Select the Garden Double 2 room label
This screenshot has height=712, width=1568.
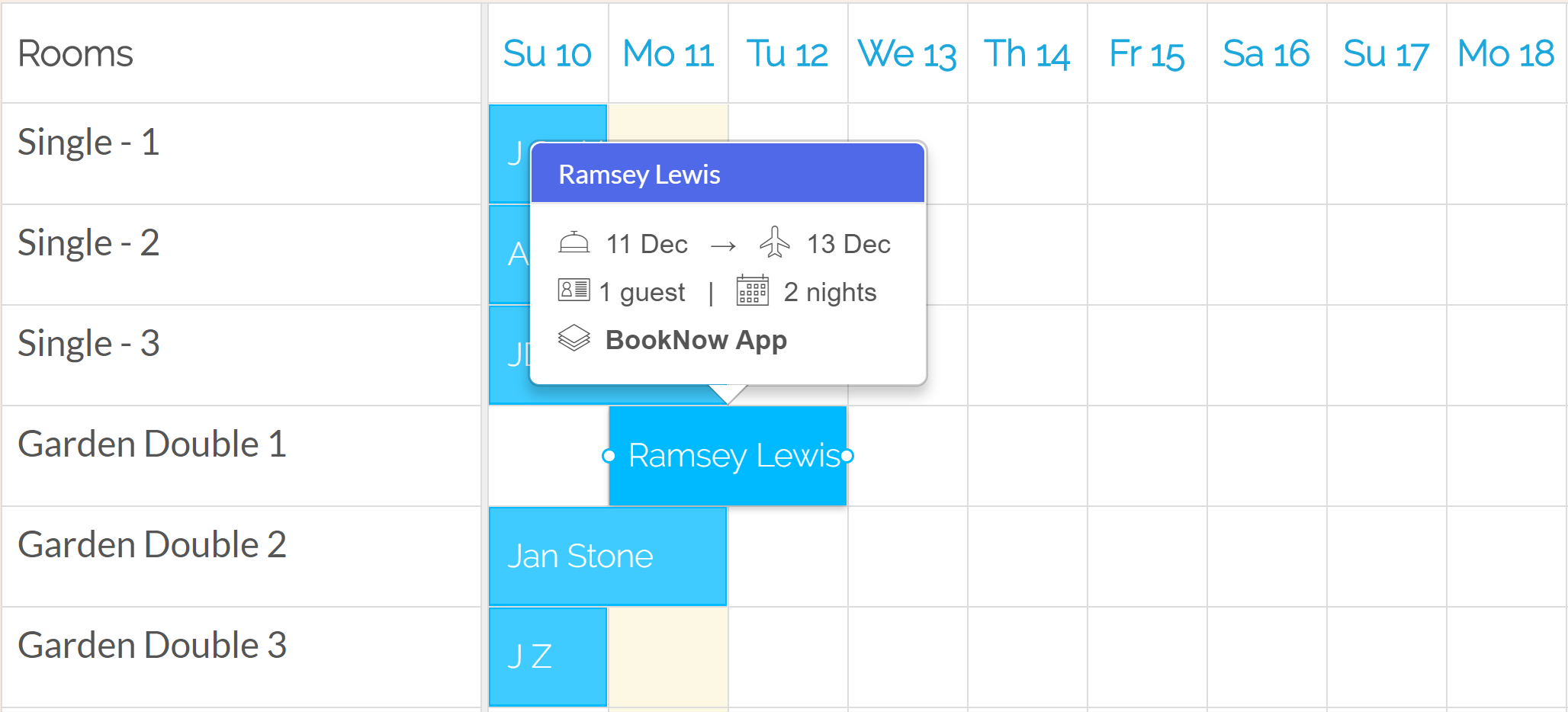pos(152,544)
